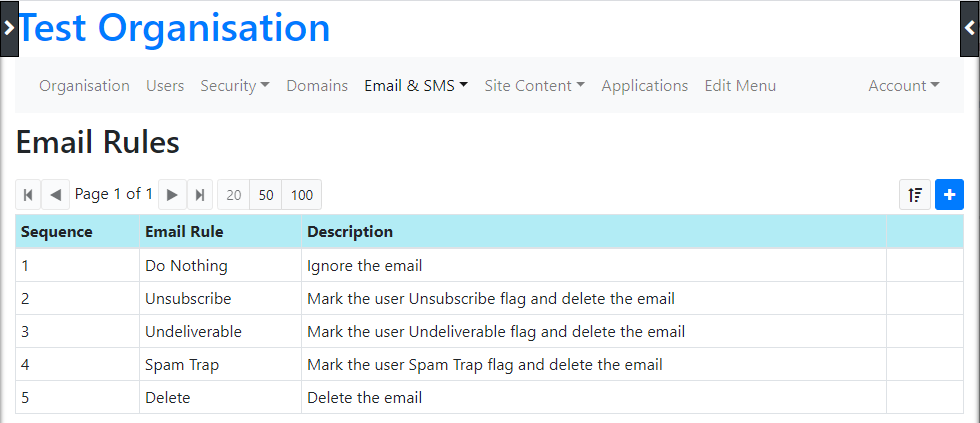Open the Security dropdown menu
Screen dimensions: 980x423
(235, 86)
